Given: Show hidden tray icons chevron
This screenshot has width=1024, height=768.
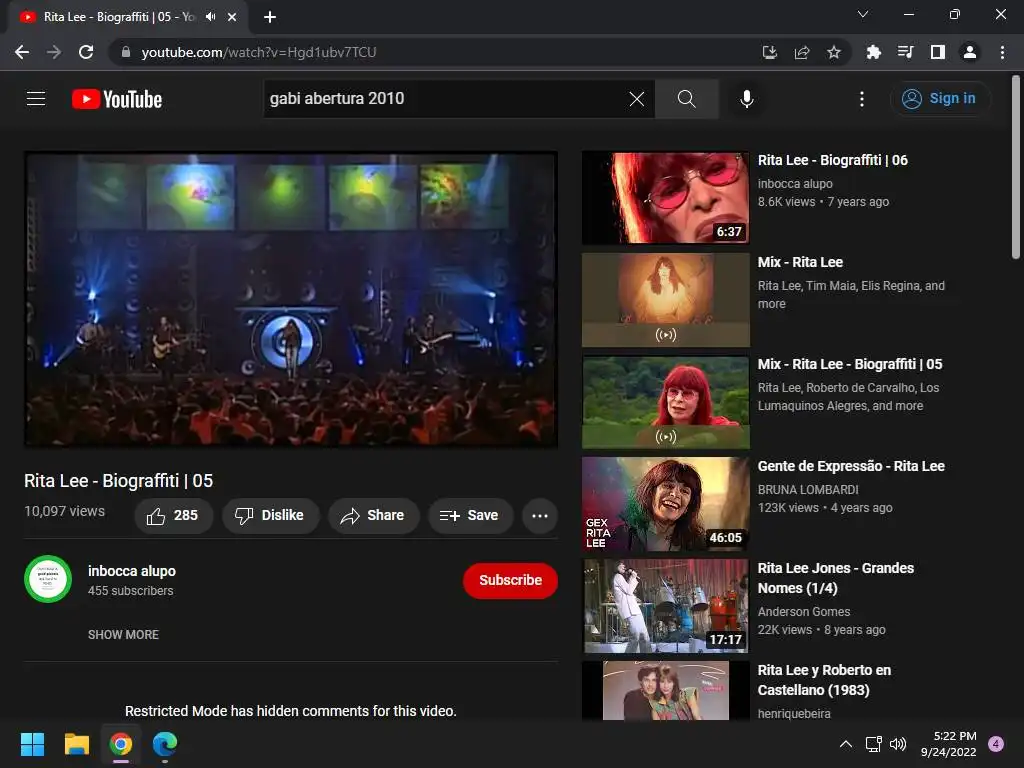Looking at the screenshot, I should [x=845, y=744].
